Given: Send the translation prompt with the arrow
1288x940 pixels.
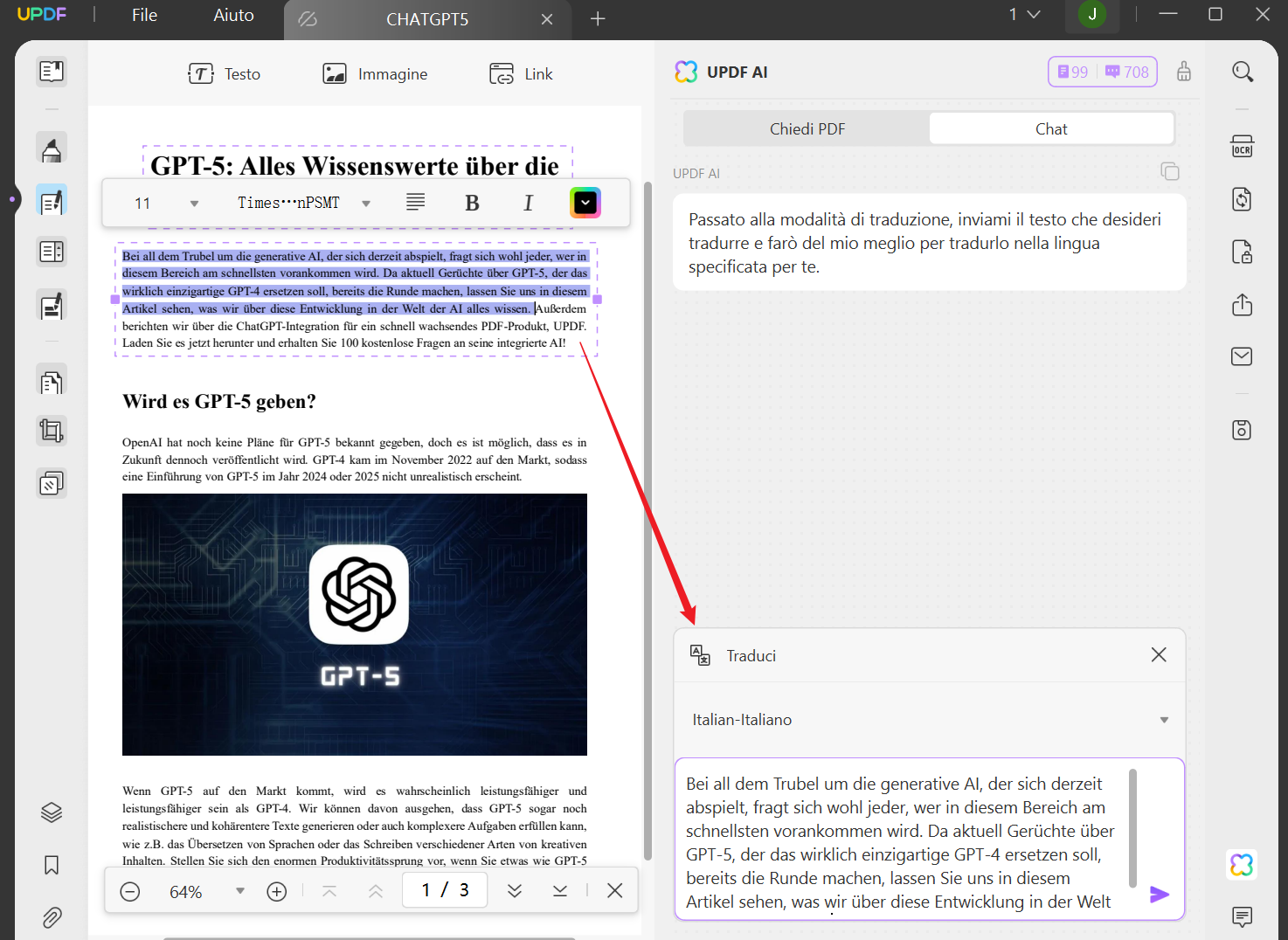Looking at the screenshot, I should [x=1160, y=895].
